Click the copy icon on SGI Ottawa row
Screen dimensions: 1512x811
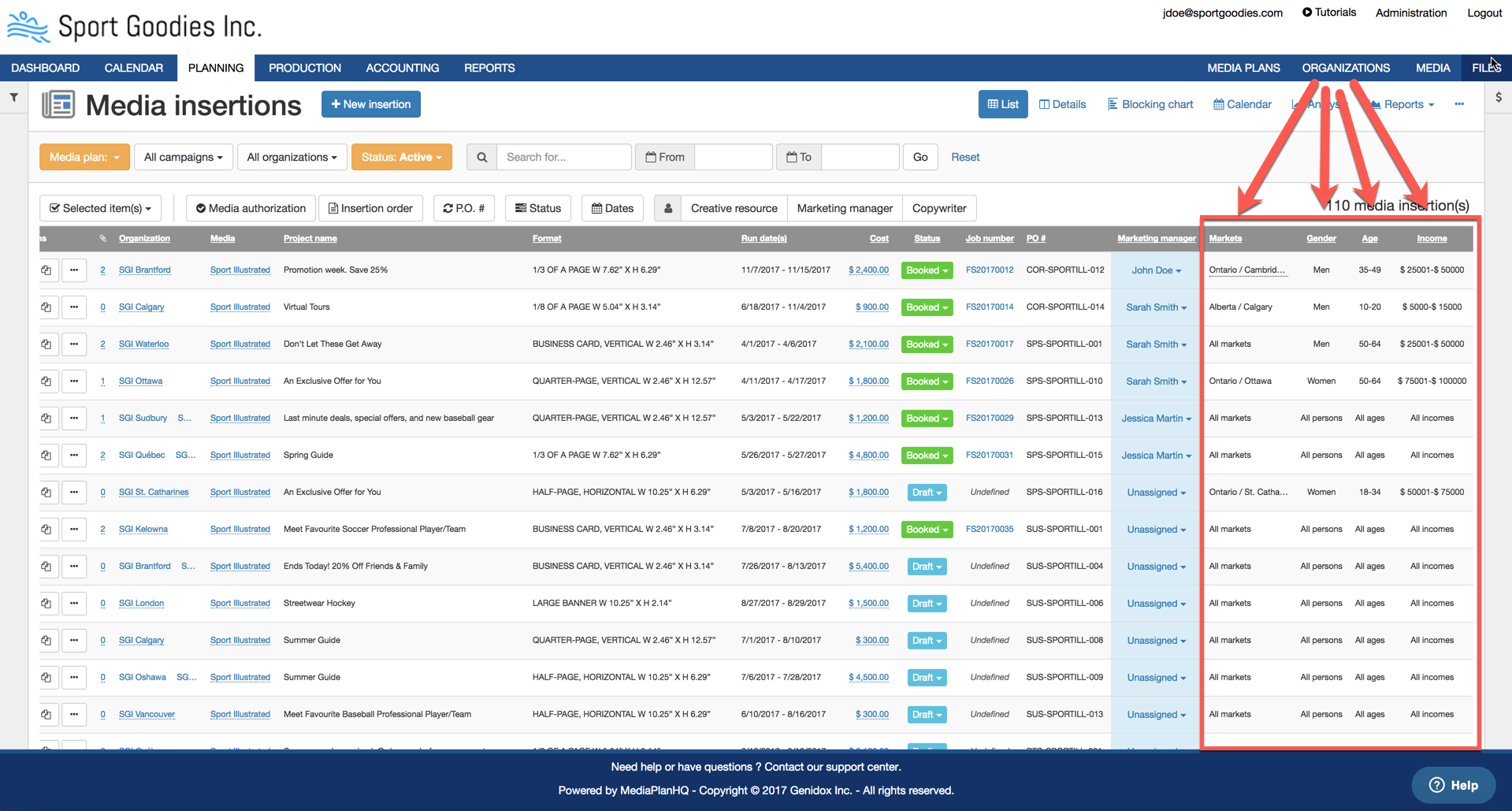(46, 381)
